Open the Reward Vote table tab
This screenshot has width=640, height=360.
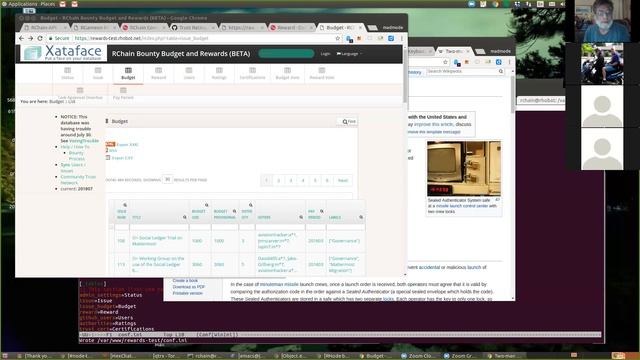(x=322, y=73)
